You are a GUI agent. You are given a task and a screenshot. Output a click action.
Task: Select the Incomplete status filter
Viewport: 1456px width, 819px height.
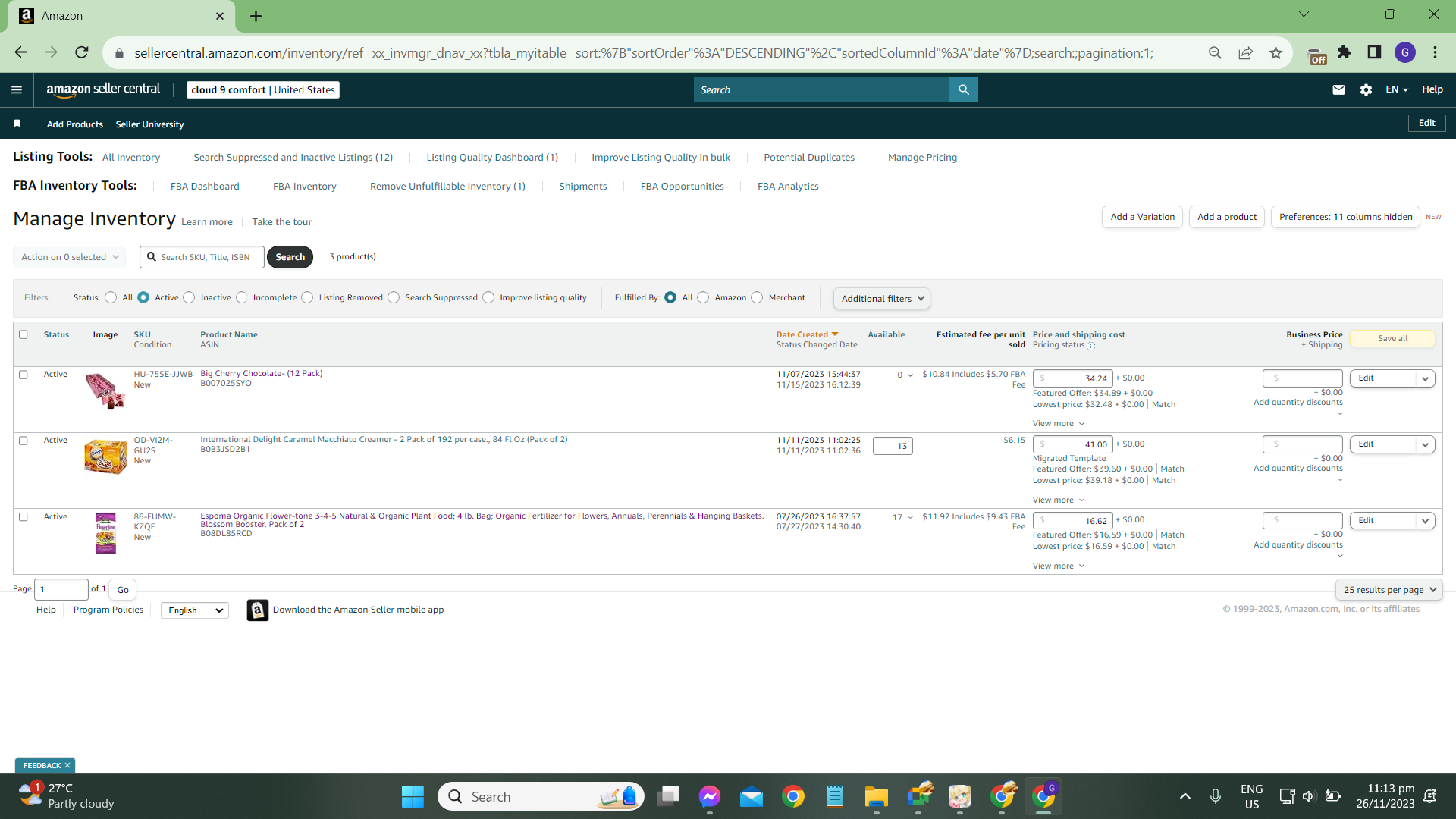tap(241, 297)
